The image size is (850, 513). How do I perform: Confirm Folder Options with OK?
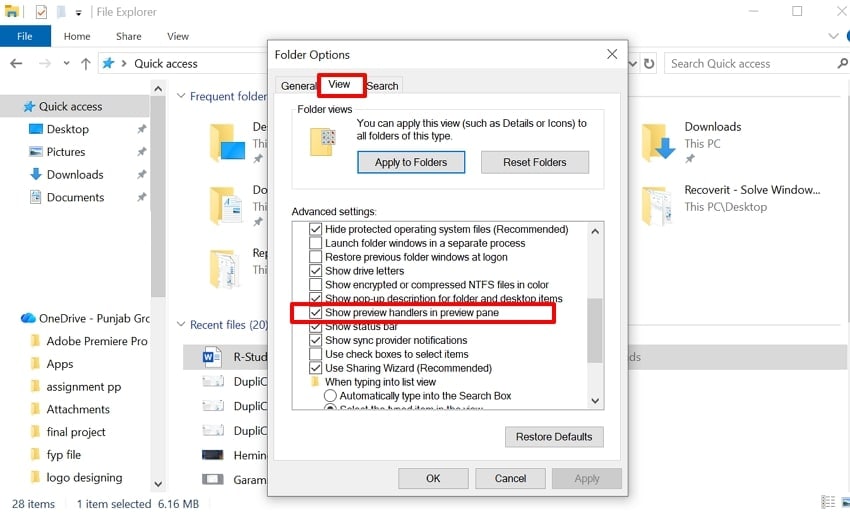(x=433, y=478)
